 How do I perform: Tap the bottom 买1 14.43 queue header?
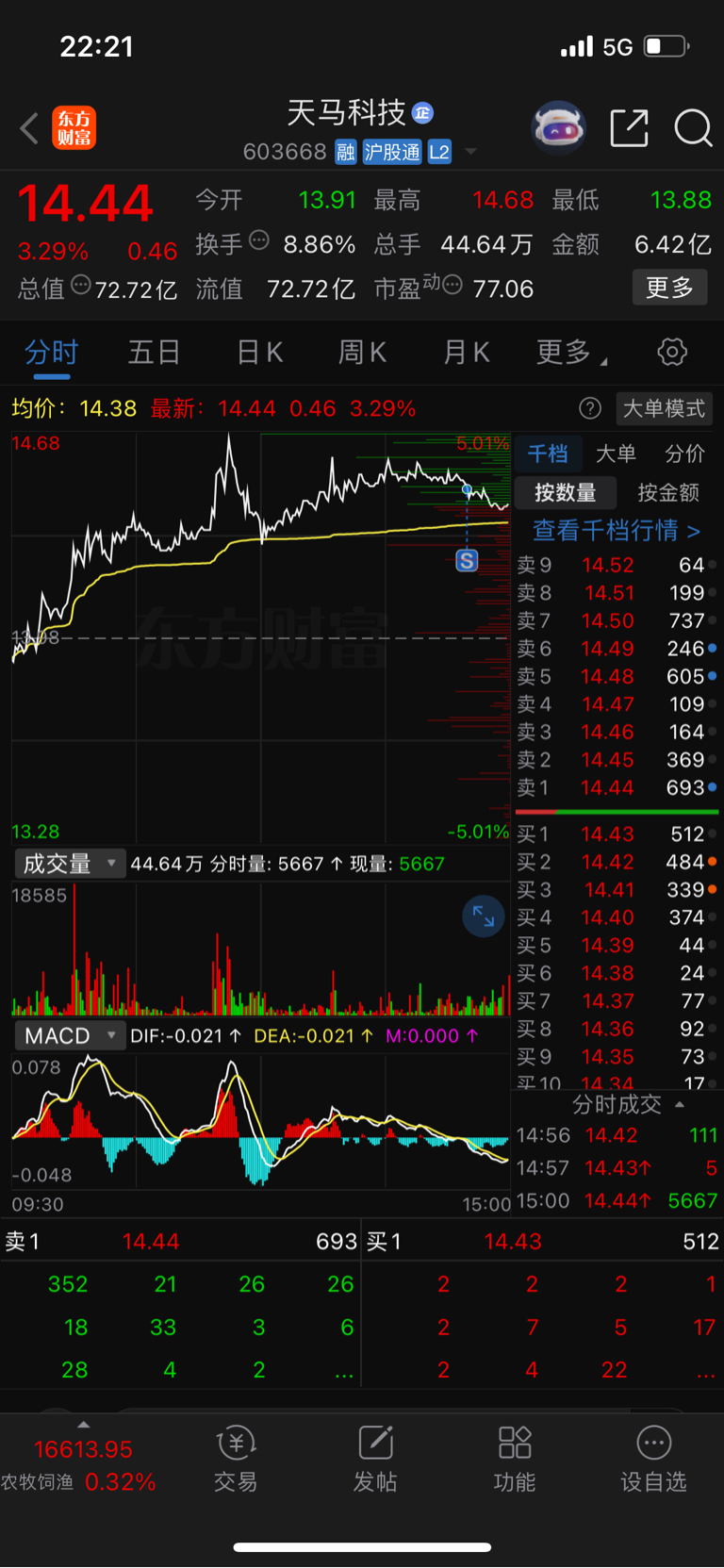543,1242
